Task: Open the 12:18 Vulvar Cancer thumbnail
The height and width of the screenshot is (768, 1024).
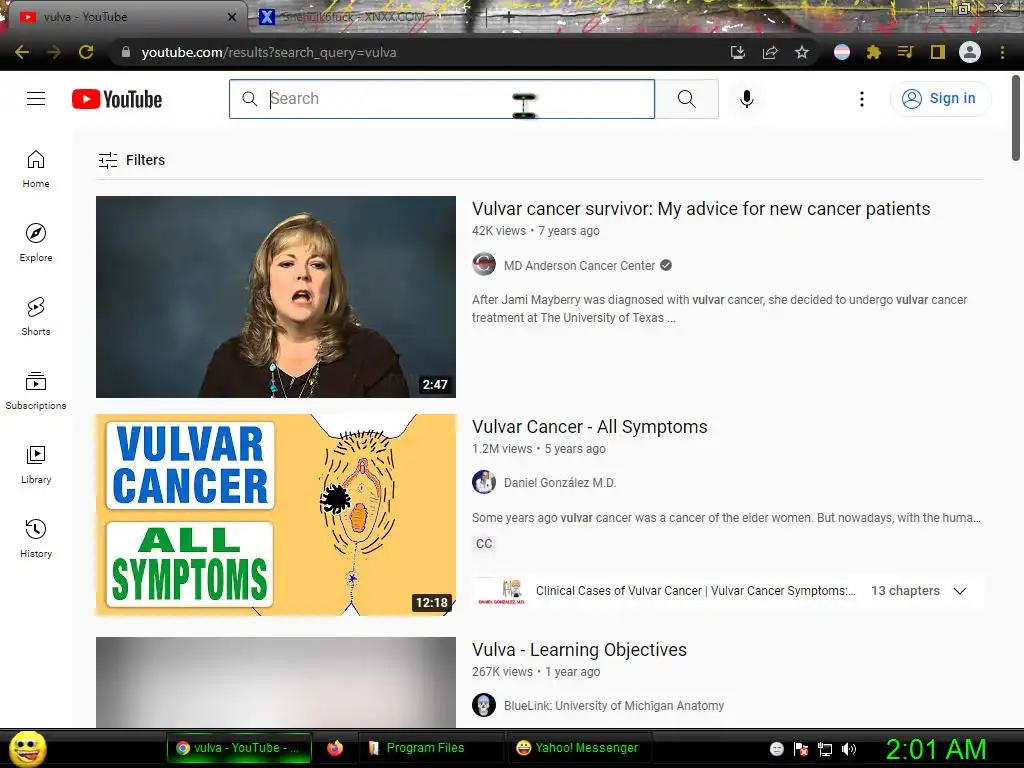Action: [x=276, y=515]
